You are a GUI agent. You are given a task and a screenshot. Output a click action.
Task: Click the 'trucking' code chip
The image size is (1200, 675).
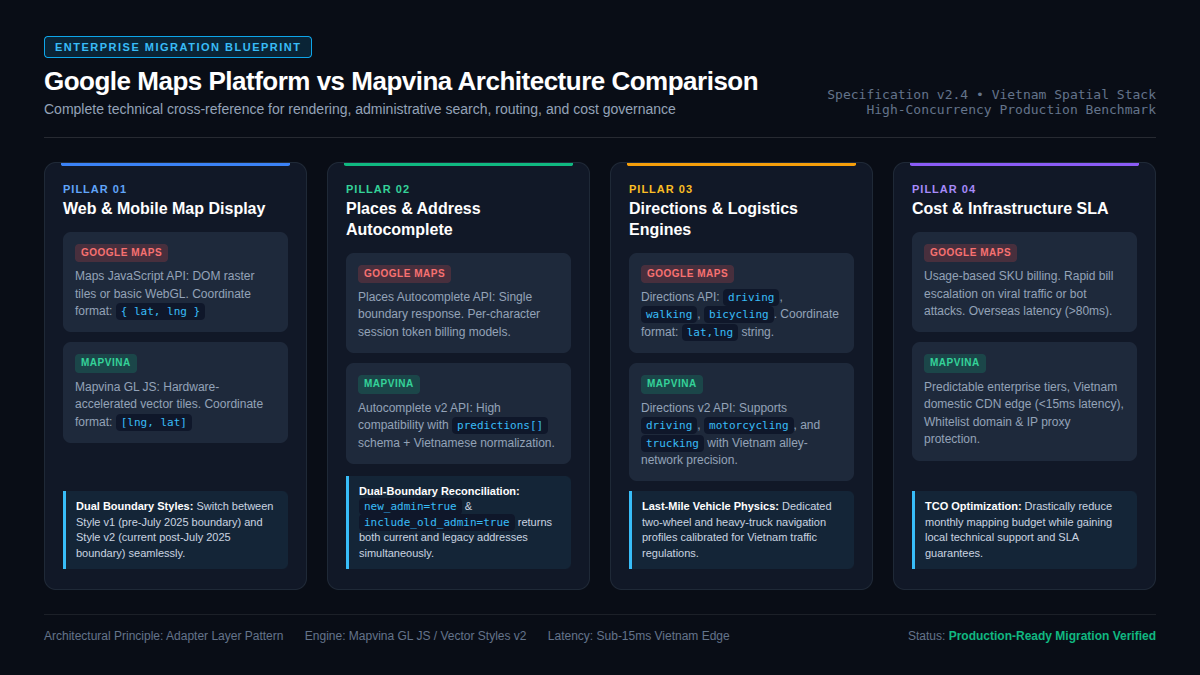[673, 443]
